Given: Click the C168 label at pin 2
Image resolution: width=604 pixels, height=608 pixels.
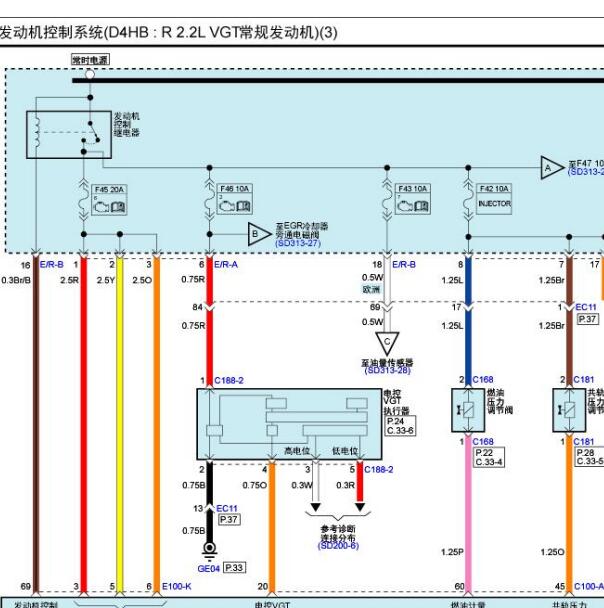Looking at the screenshot, I should [483, 380].
